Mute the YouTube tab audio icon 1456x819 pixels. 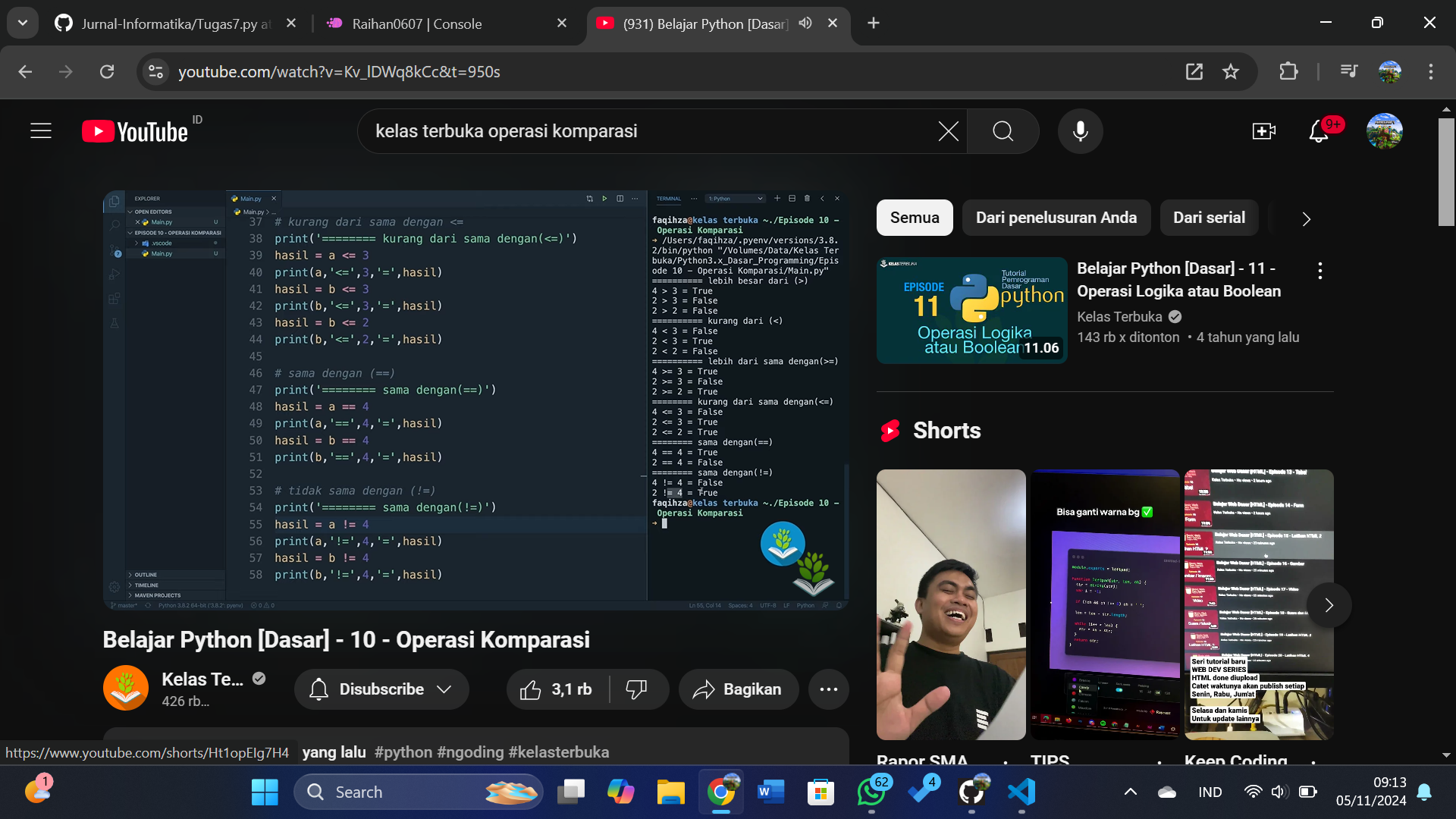[805, 24]
